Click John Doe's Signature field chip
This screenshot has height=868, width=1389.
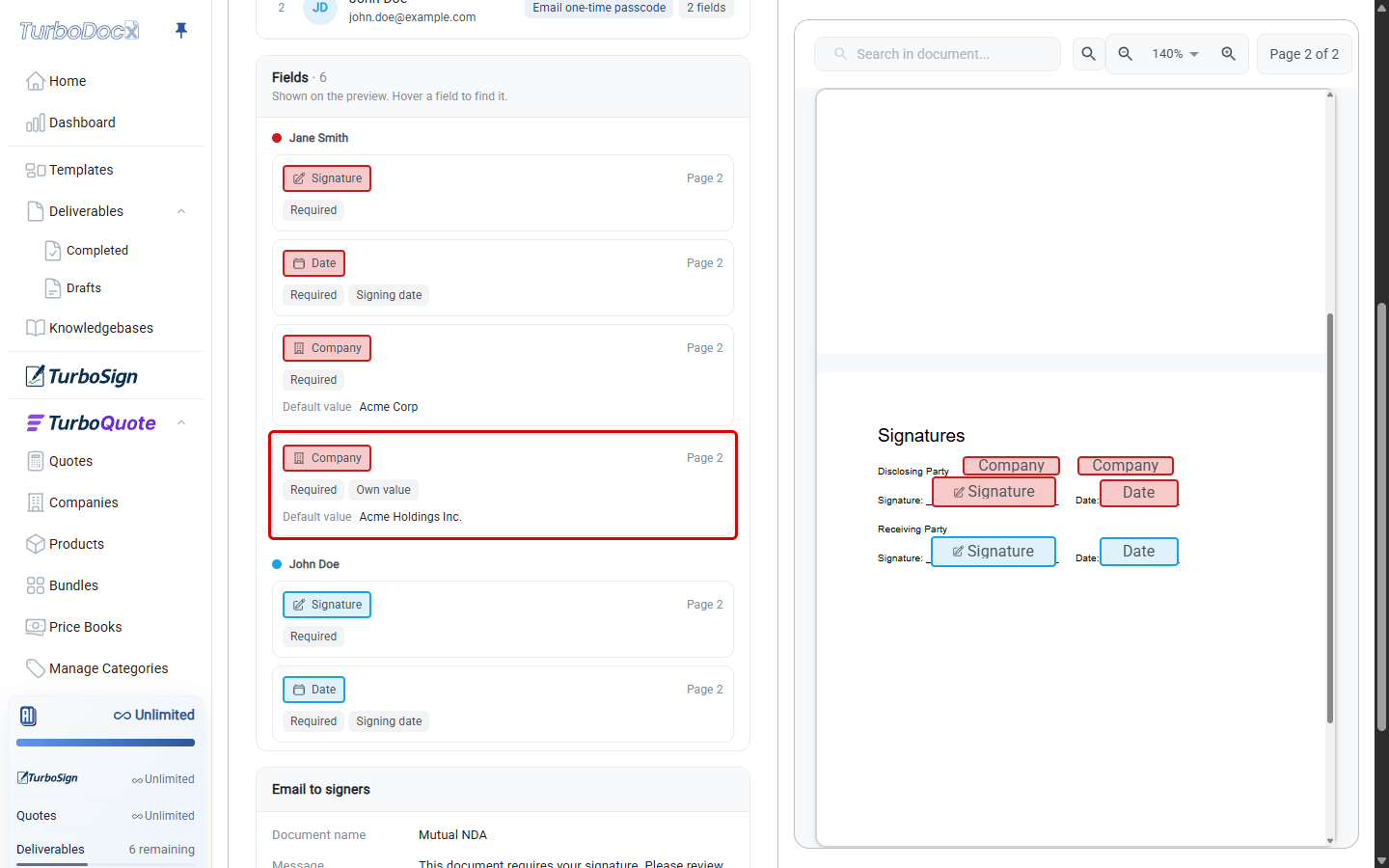(x=327, y=605)
